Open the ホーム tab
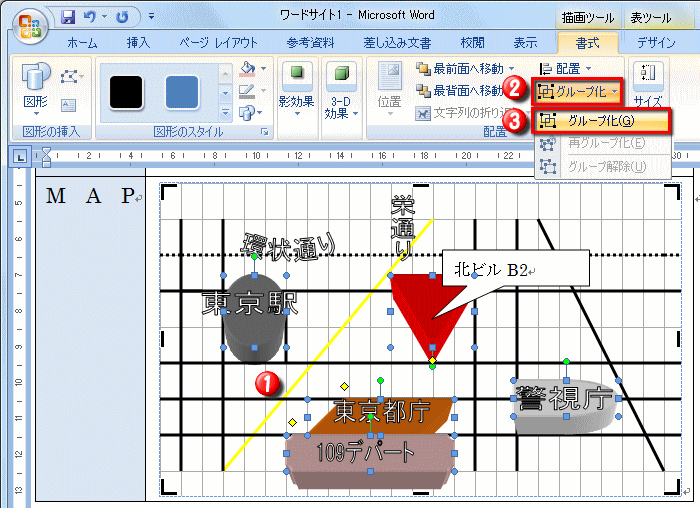The image size is (700, 508). click(82, 43)
